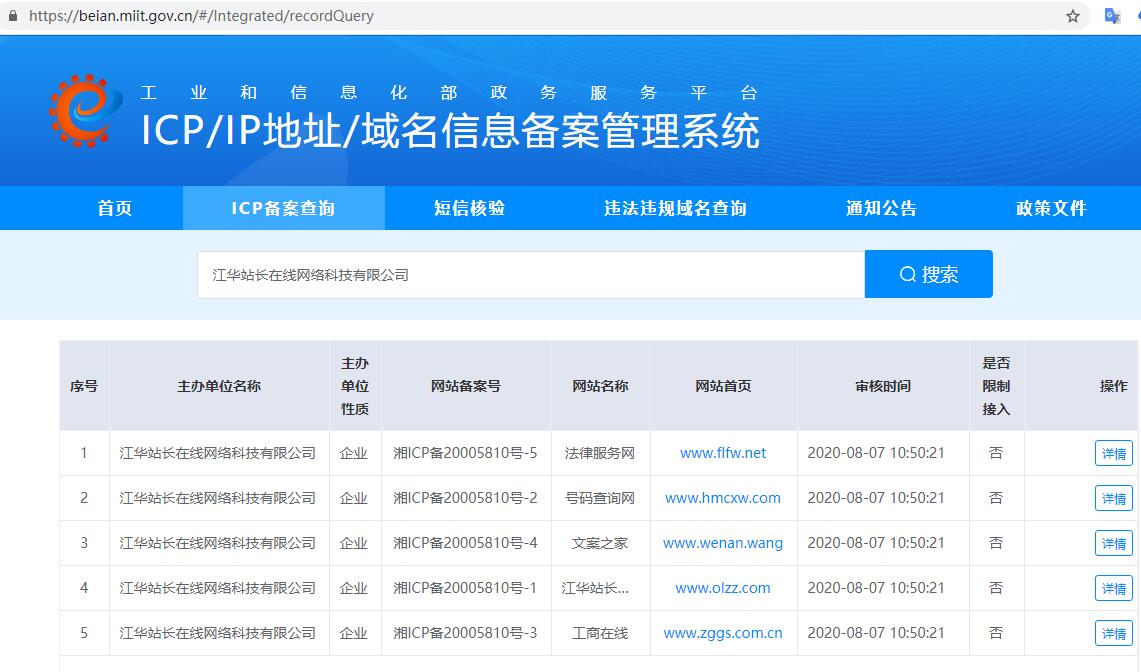This screenshot has height=672, width=1141.
Task: Open www.hmcxw.com link
Action: click(x=723, y=498)
